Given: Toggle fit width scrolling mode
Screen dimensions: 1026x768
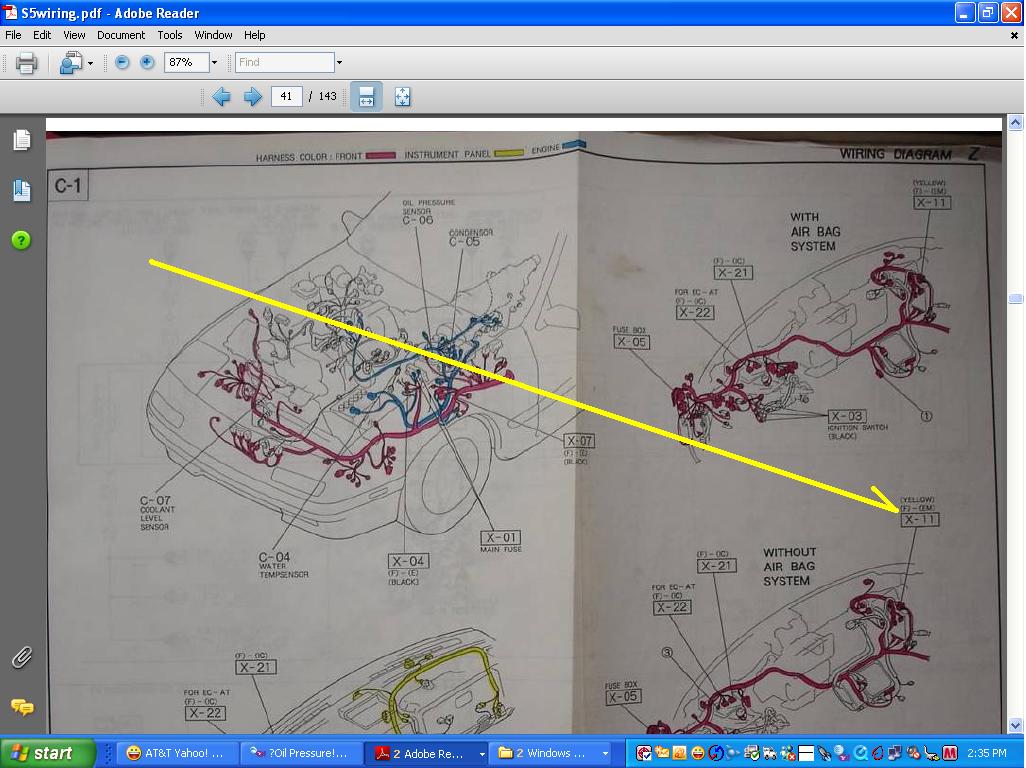Looking at the screenshot, I should coord(366,97).
